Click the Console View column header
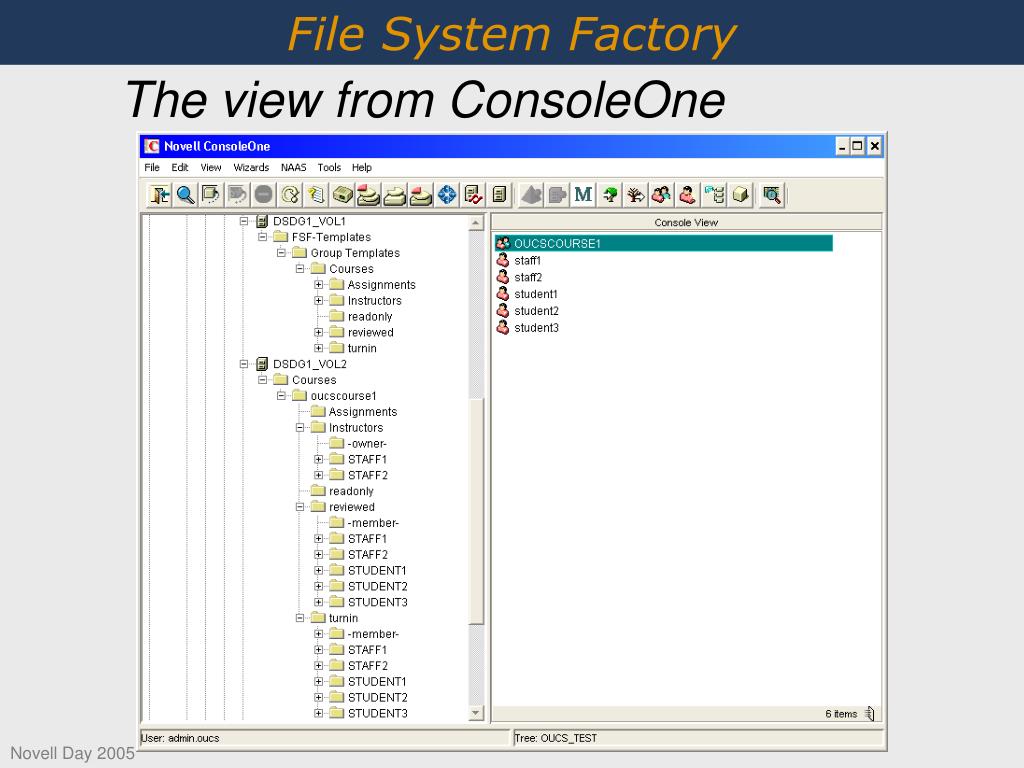1024x768 pixels. [x=686, y=222]
